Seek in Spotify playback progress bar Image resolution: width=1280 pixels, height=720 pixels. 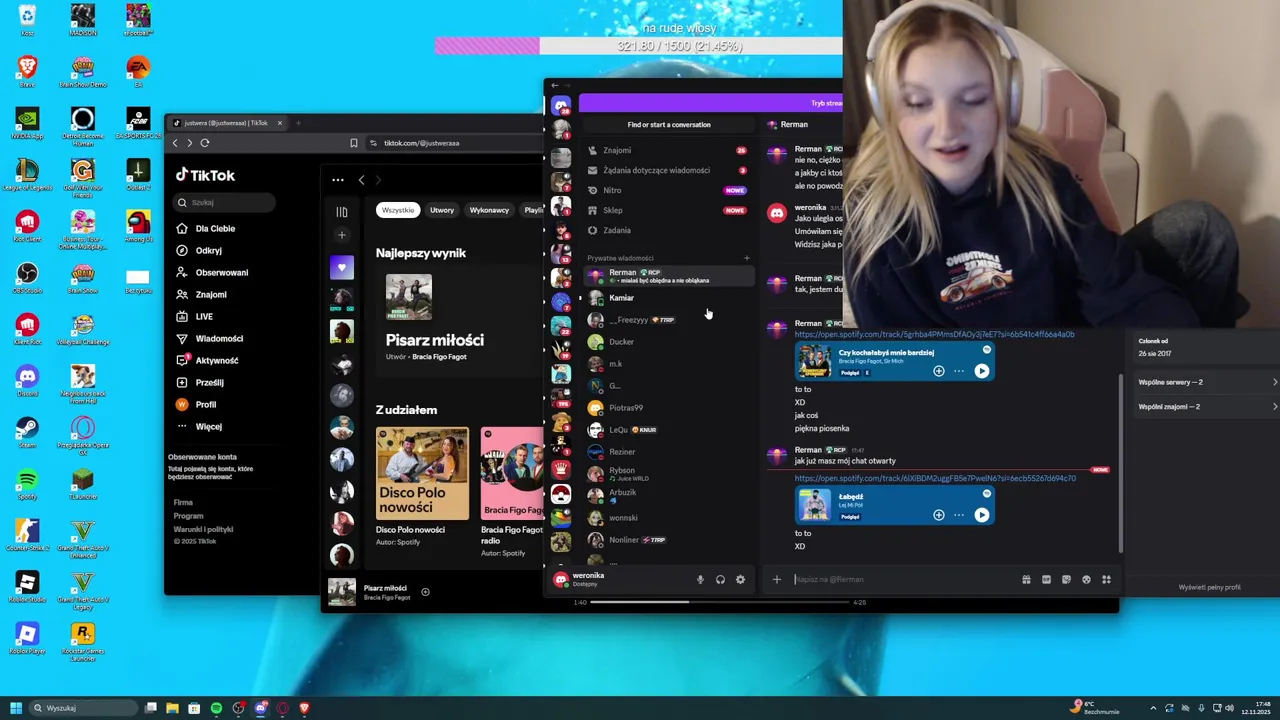click(x=718, y=602)
